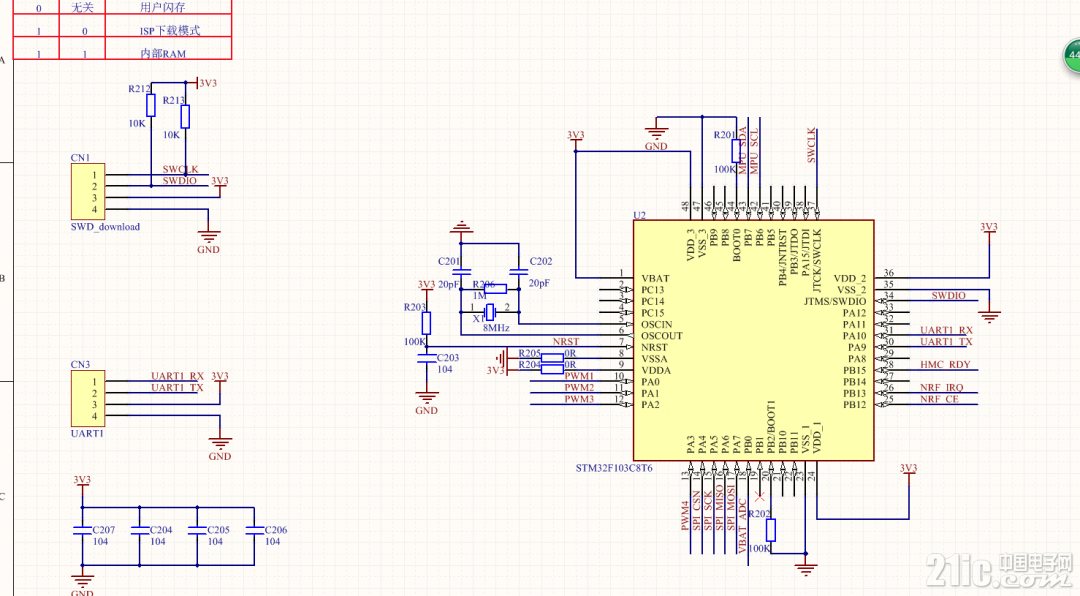
Task: Click the vertical SPI_CSN net label
Action: point(696,511)
